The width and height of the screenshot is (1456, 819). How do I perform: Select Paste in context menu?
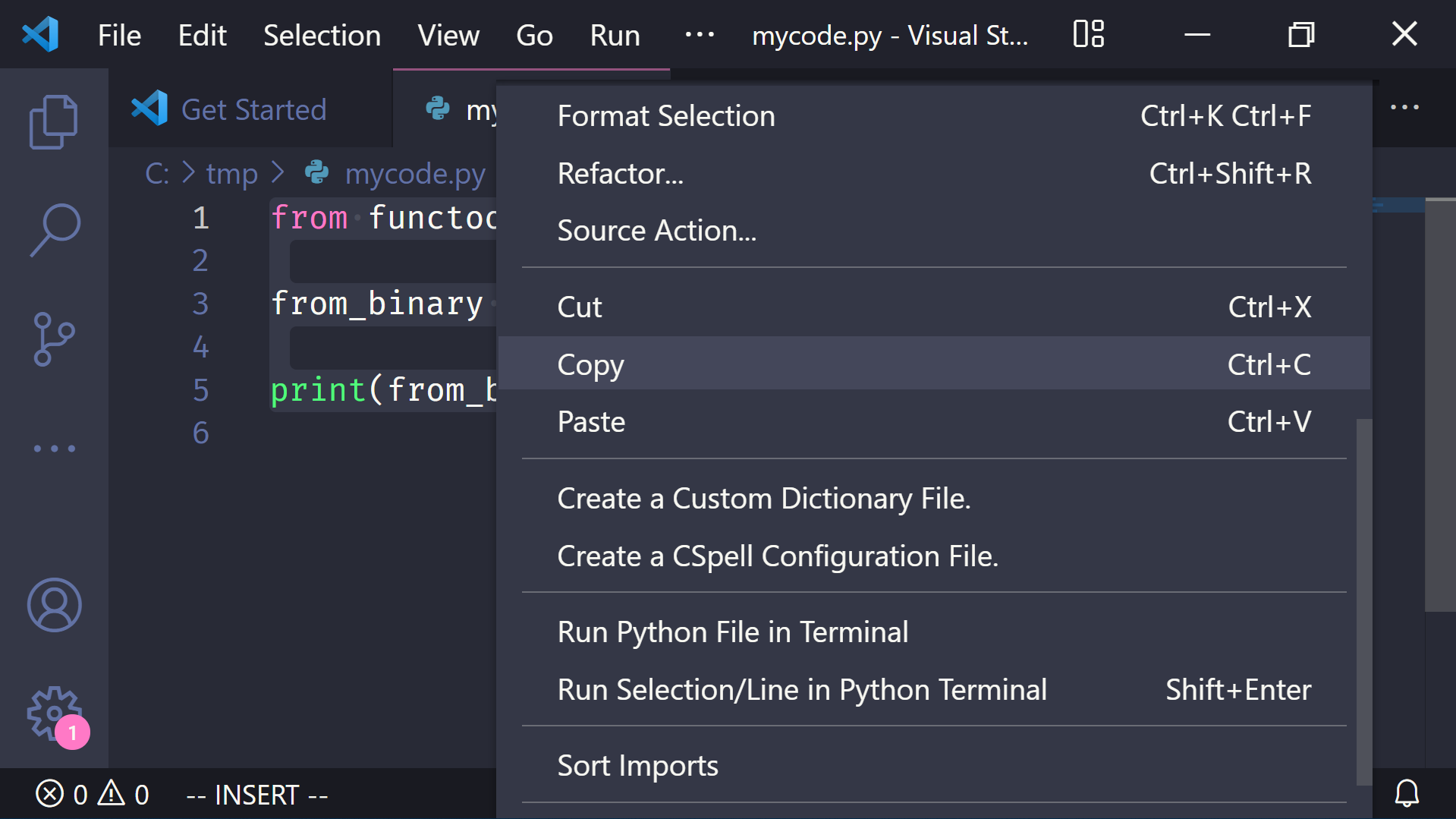click(x=934, y=422)
